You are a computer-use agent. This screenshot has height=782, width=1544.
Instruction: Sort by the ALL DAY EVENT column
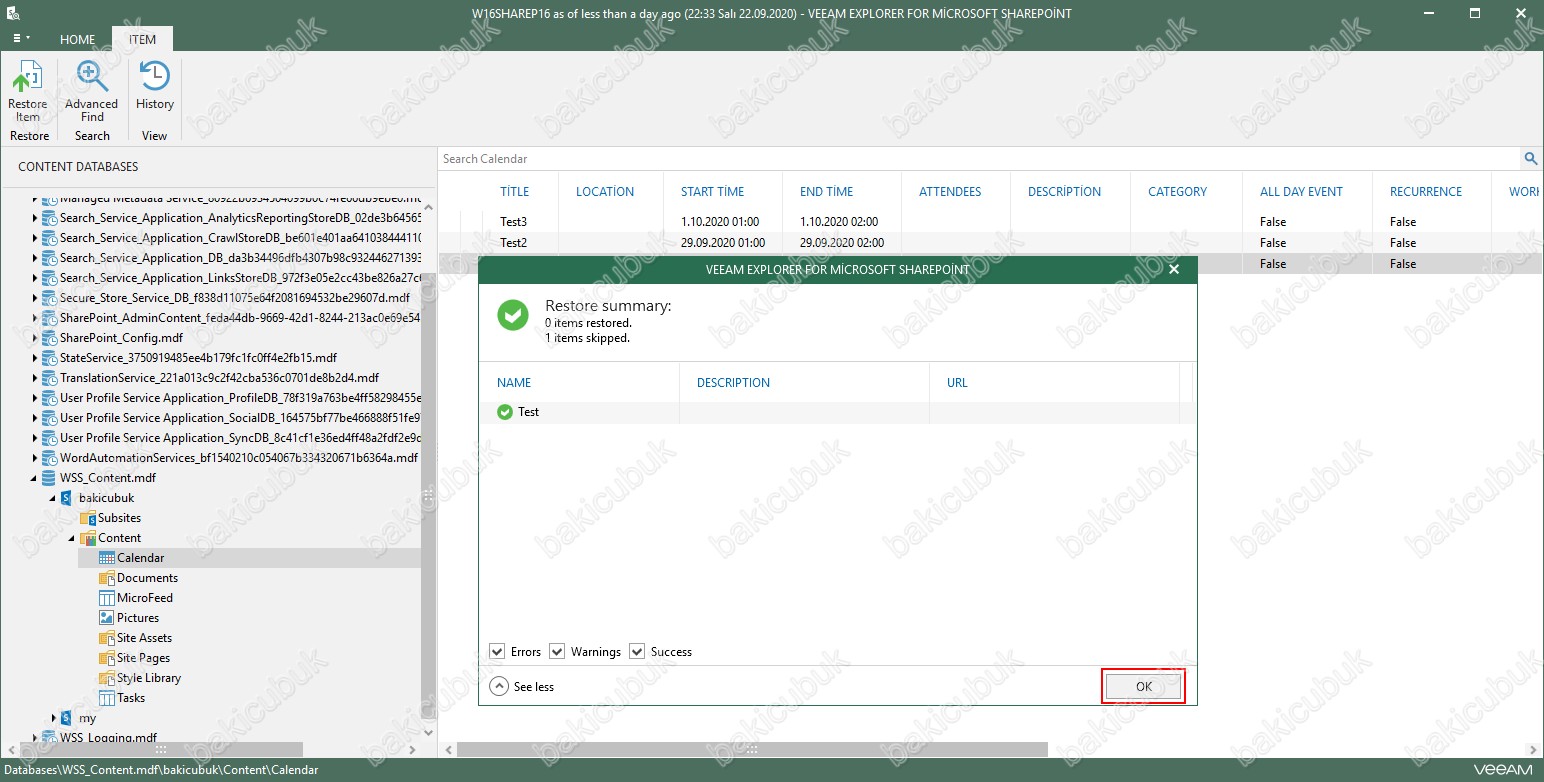tap(1301, 192)
